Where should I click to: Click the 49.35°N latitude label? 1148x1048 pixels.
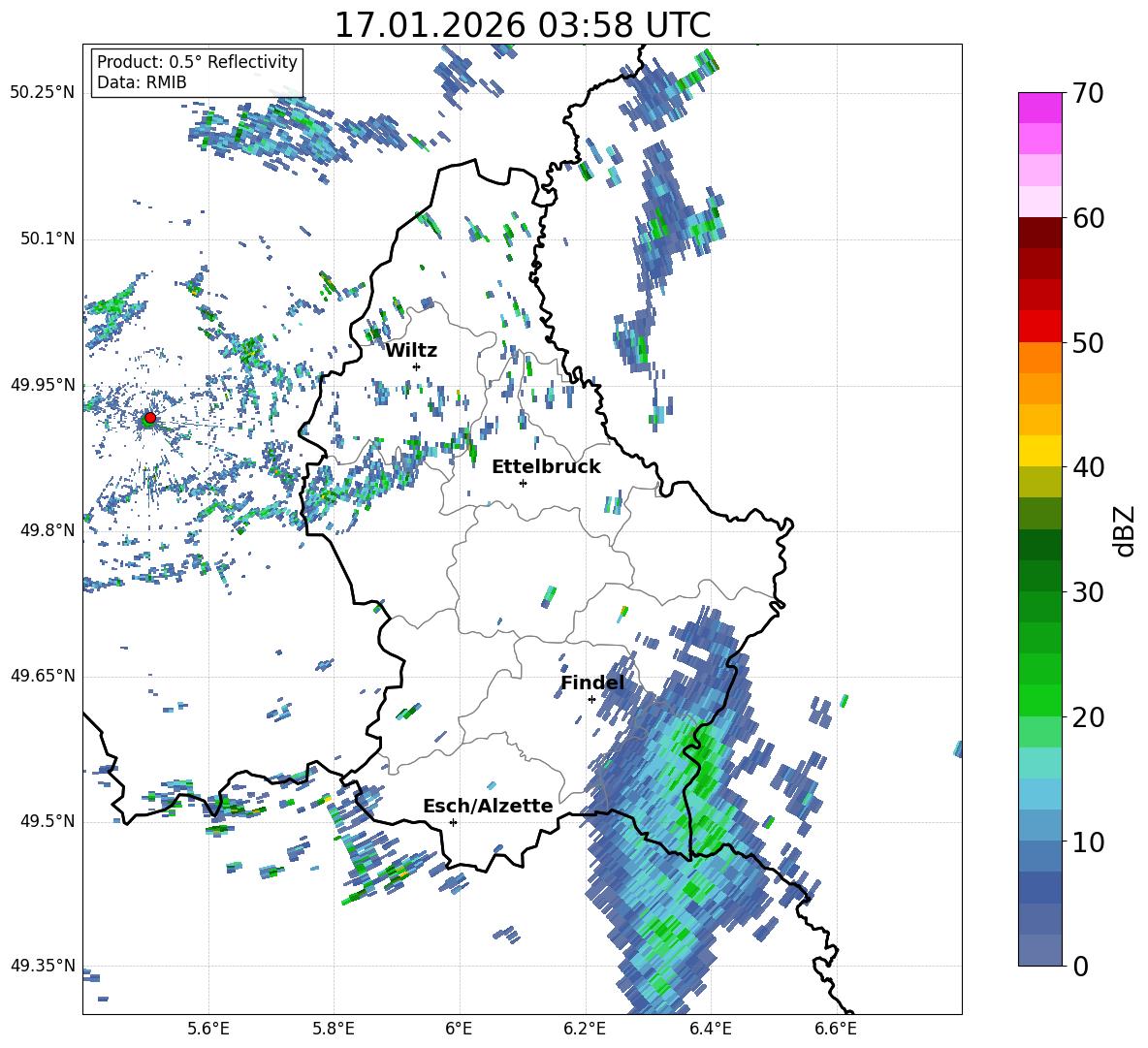point(43,966)
